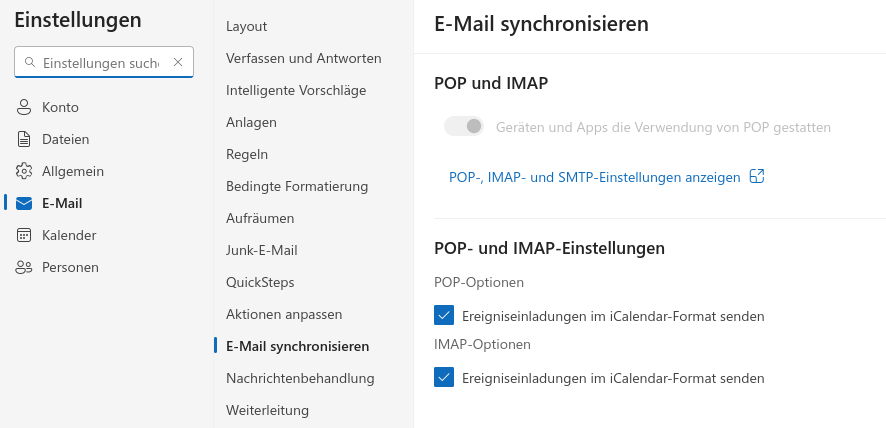The width and height of the screenshot is (886, 428).
Task: Select the E-Mail envelope icon
Action: pyautogui.click(x=24, y=204)
